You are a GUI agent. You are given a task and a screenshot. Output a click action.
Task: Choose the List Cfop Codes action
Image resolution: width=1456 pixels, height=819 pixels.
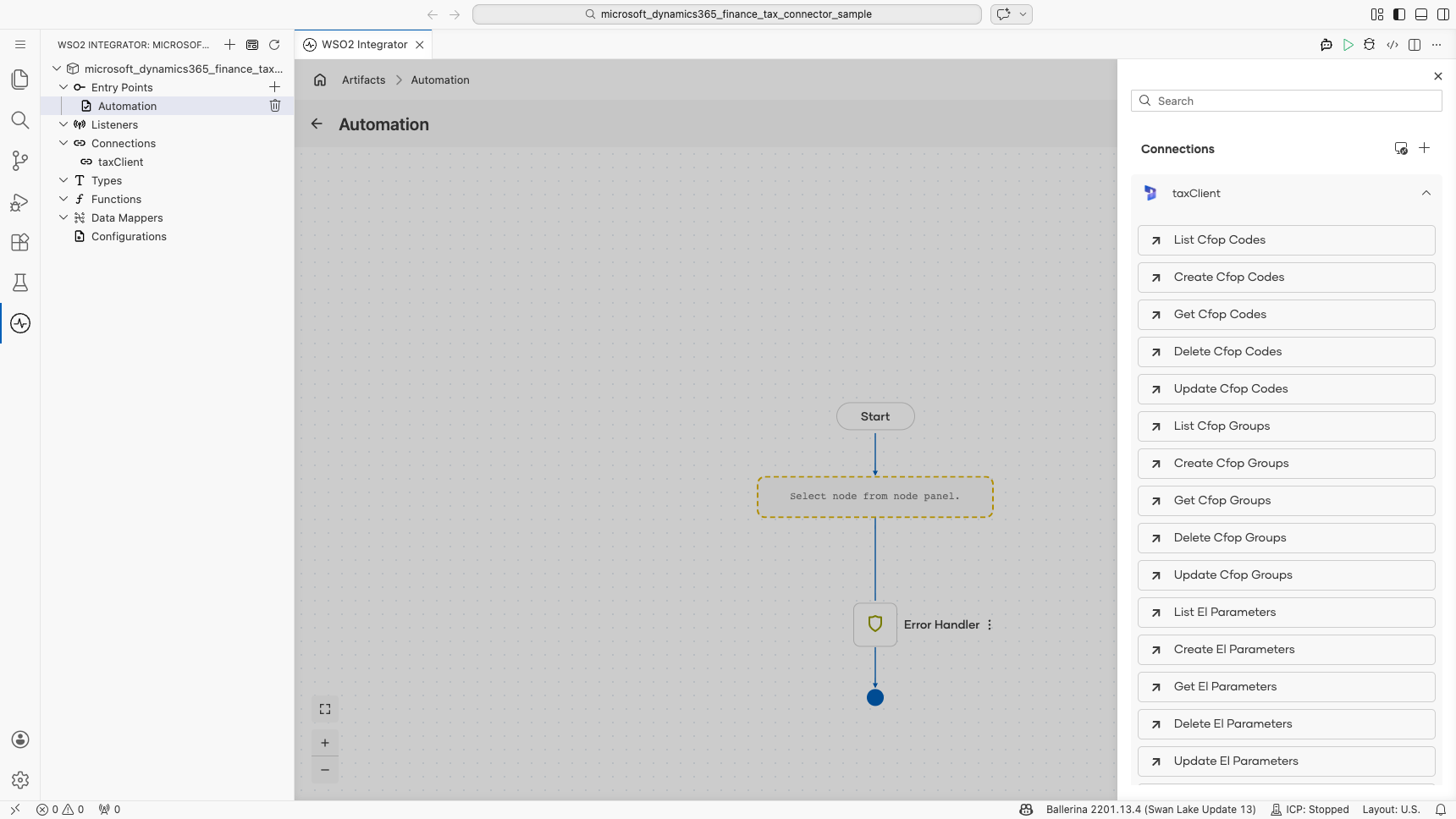click(1286, 240)
